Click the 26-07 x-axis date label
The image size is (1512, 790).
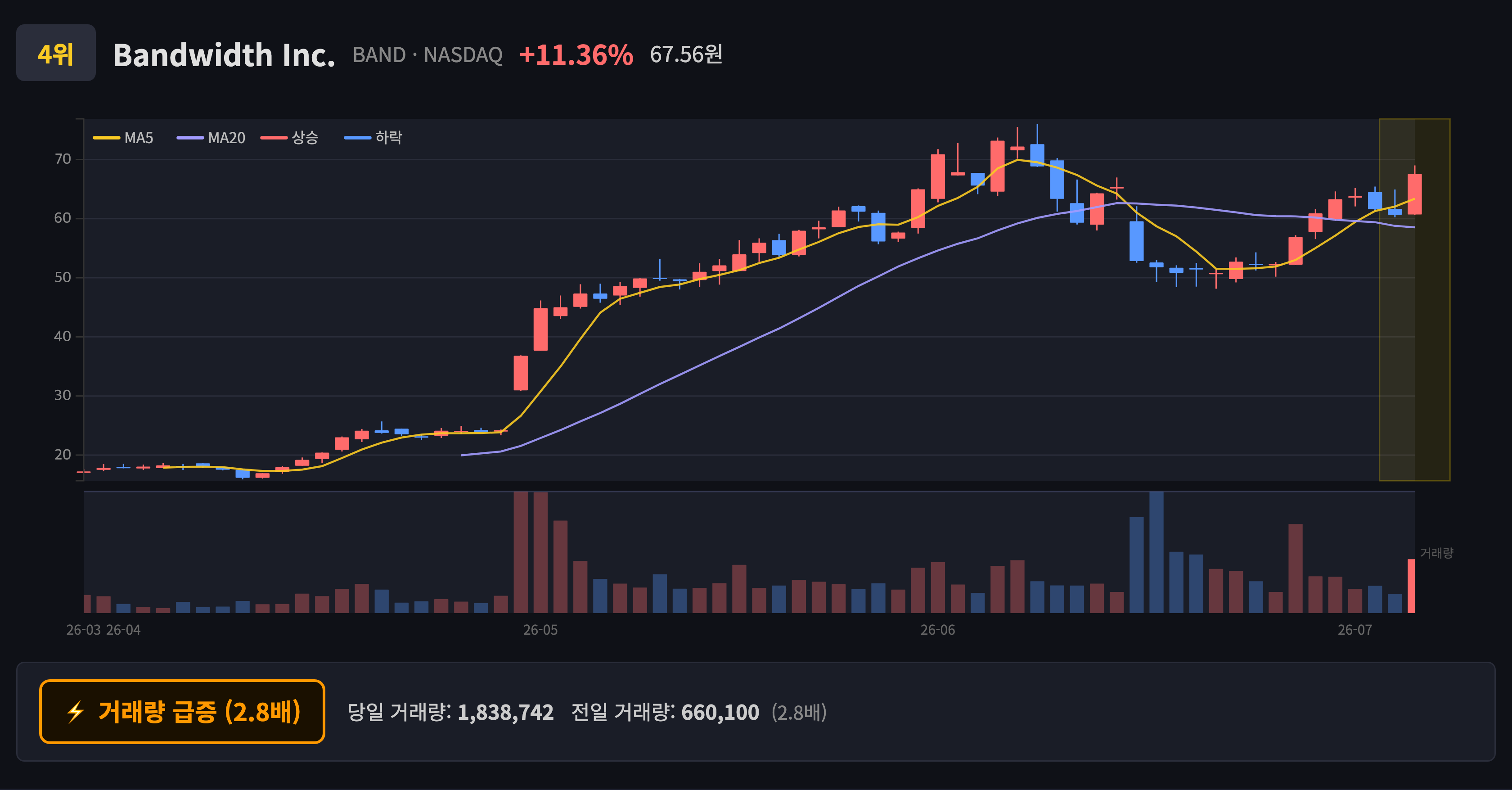(x=1354, y=630)
